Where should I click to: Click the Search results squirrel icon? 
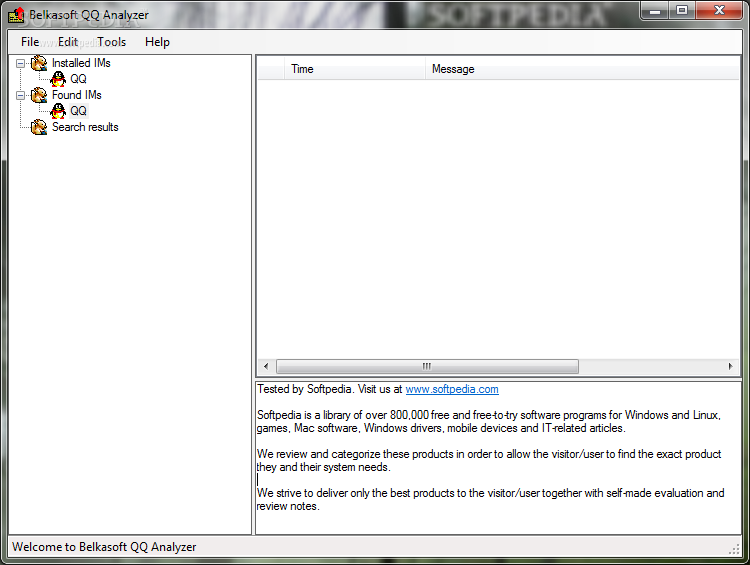(39, 127)
